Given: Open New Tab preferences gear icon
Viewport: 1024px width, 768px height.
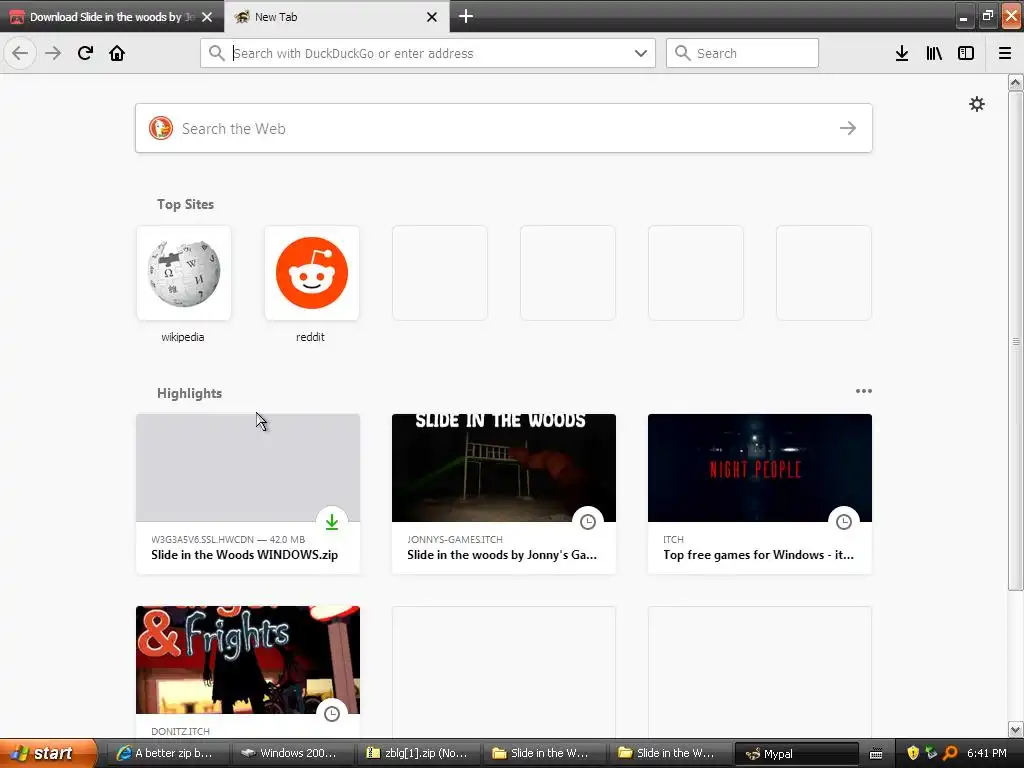Looking at the screenshot, I should [976, 104].
